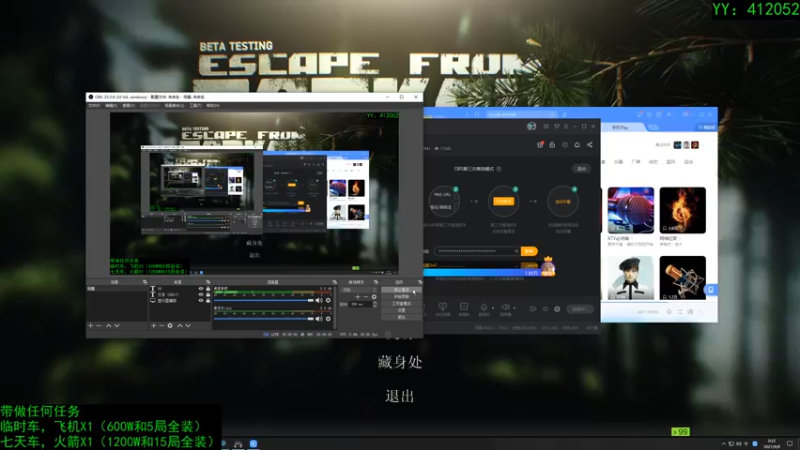Open 查看(V) menu in OBS
This screenshot has height=450, width=800.
tap(129, 106)
